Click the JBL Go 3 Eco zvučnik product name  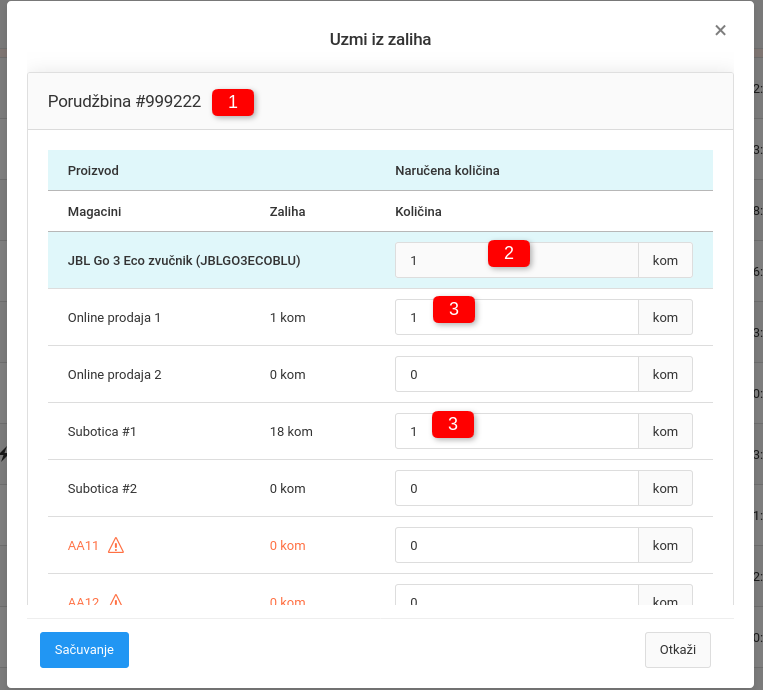(184, 260)
